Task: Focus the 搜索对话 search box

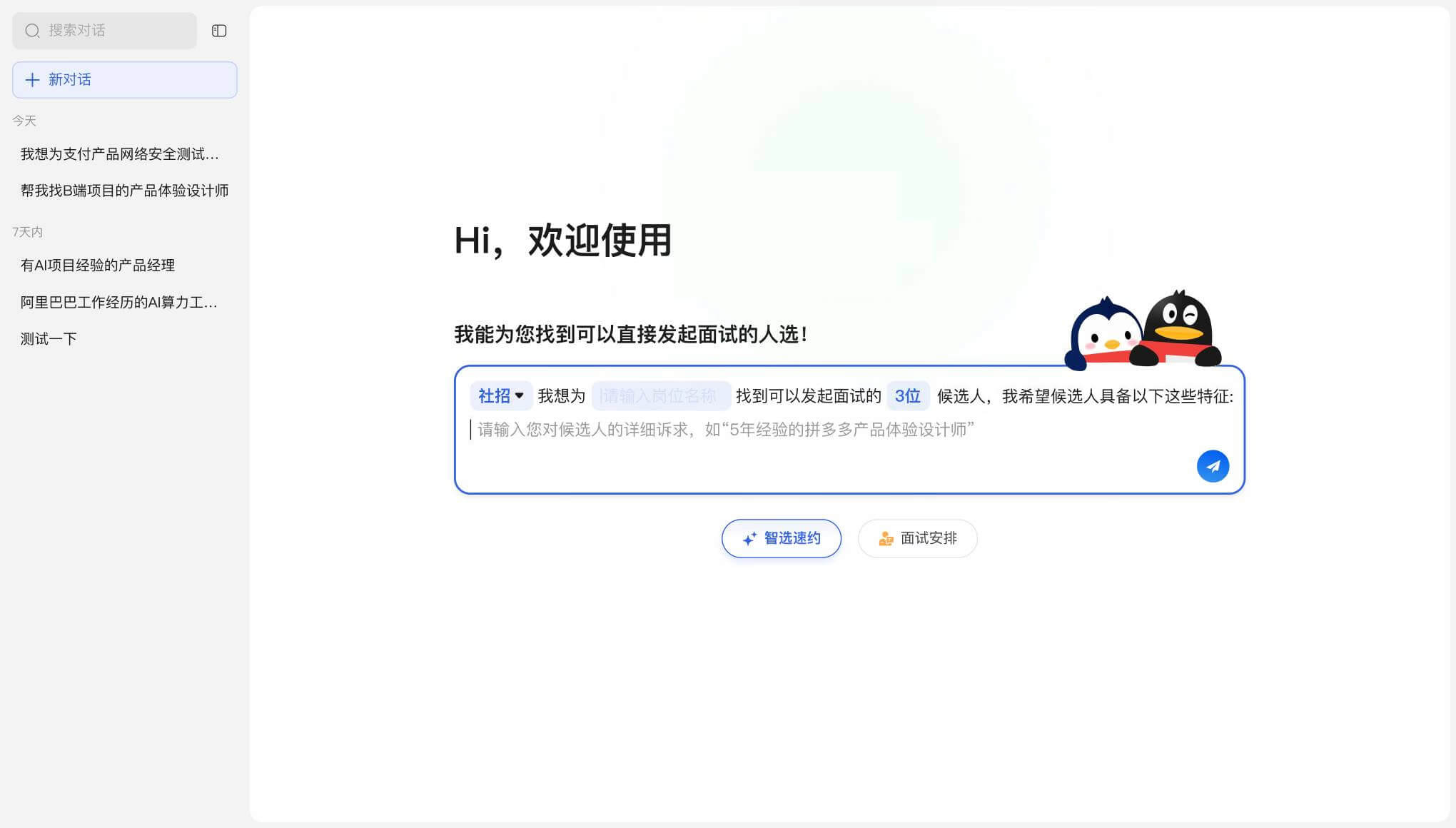Action: tap(114, 31)
